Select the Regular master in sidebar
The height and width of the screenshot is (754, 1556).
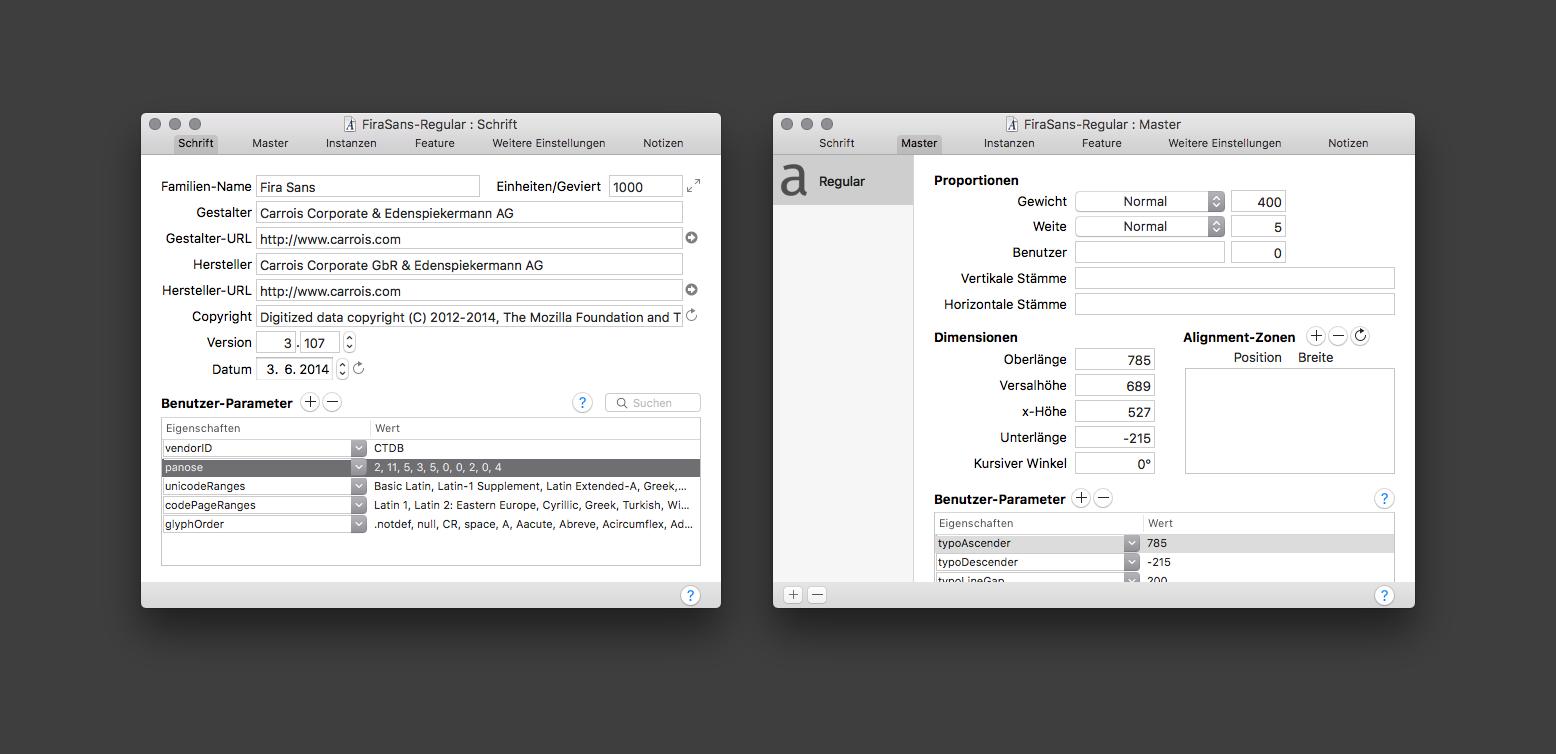coord(843,181)
